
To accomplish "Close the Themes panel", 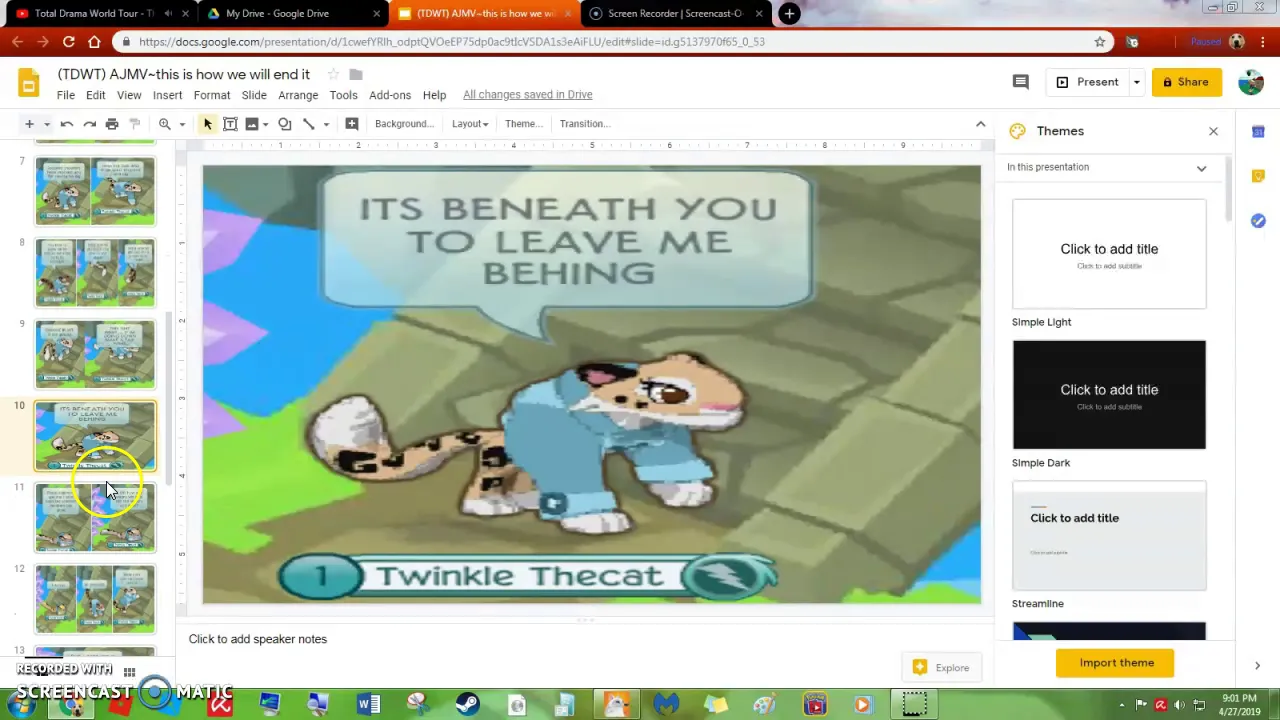I will pos(1213,131).
